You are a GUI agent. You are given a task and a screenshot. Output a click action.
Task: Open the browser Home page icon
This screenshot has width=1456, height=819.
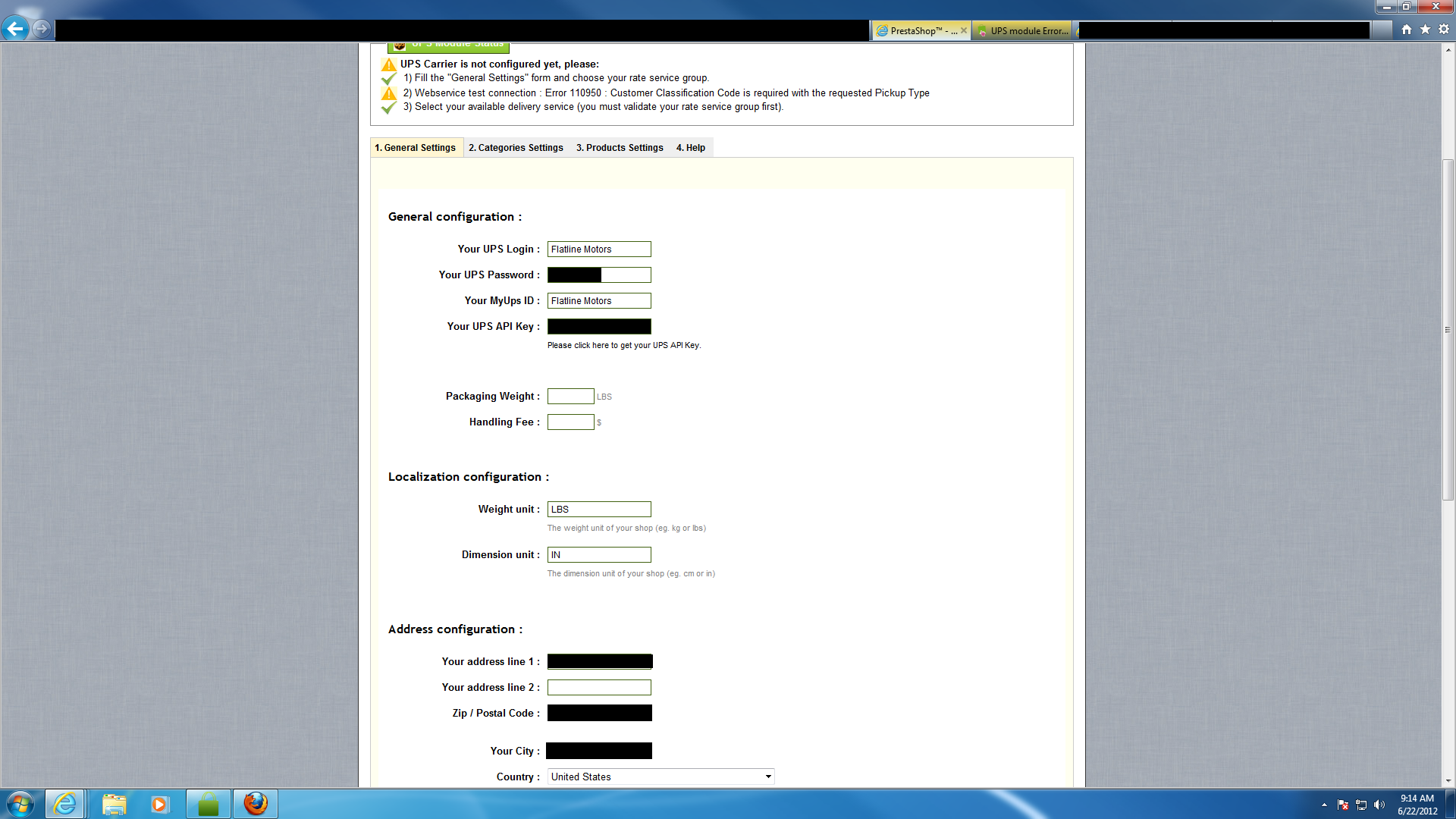(x=1407, y=30)
